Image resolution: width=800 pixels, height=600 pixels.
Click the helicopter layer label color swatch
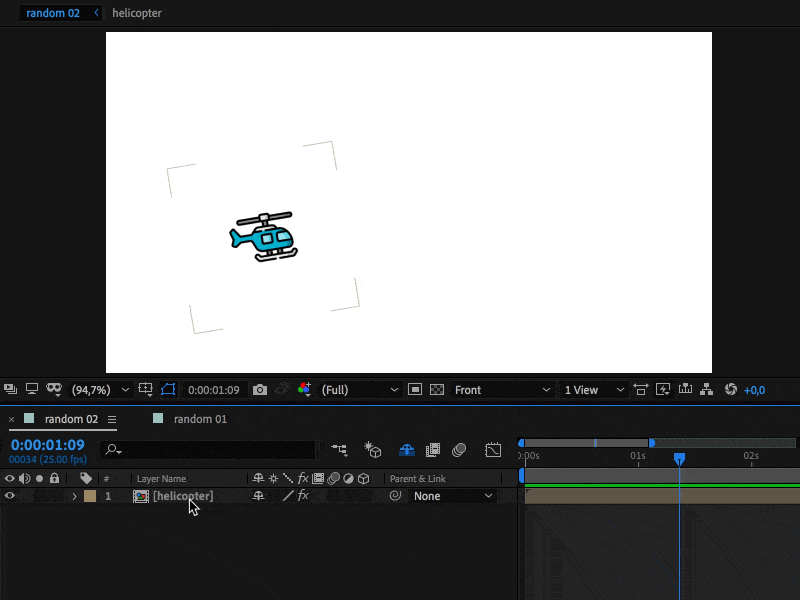coord(90,496)
